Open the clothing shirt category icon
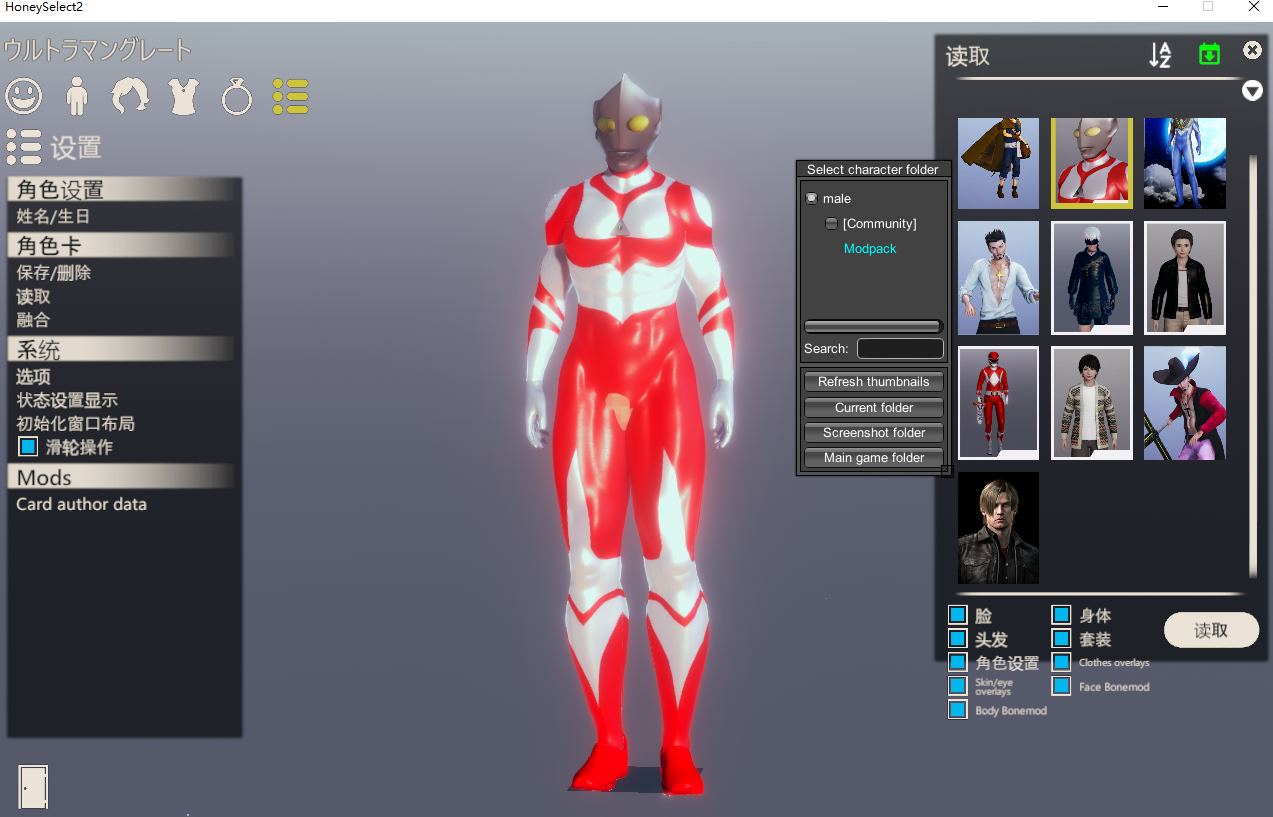 pyautogui.click(x=184, y=96)
